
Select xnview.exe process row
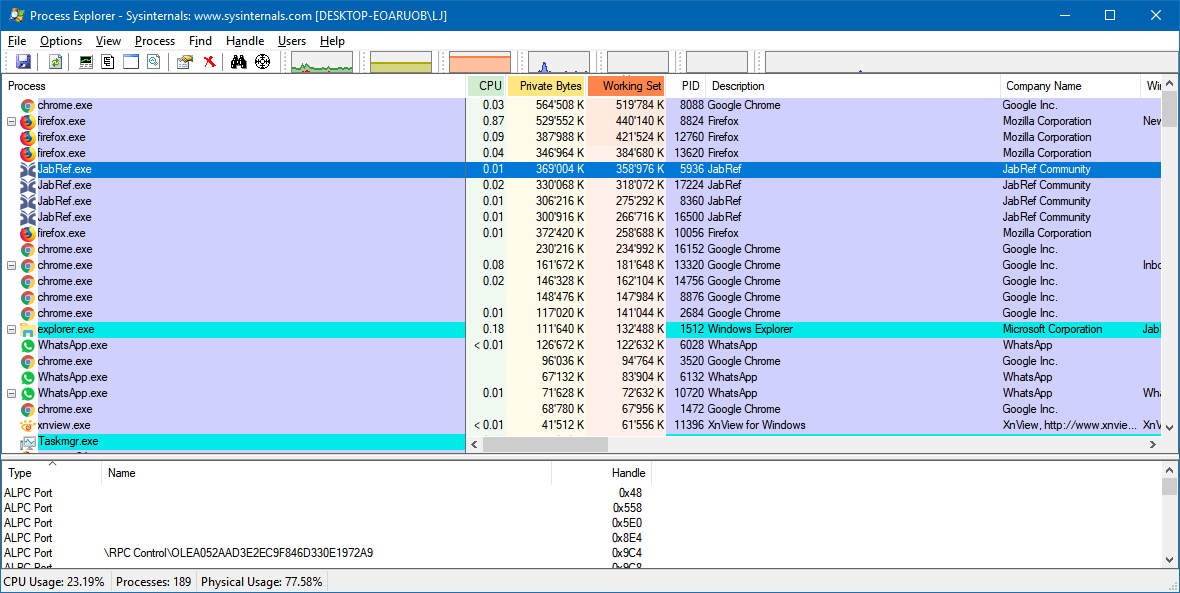(581, 425)
